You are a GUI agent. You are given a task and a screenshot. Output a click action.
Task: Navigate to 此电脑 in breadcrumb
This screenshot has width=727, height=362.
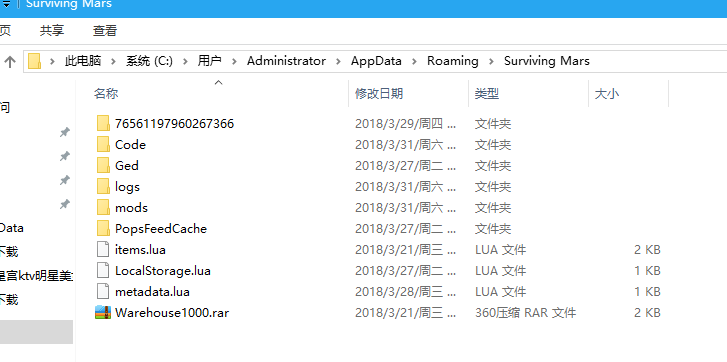pyautogui.click(x=83, y=61)
